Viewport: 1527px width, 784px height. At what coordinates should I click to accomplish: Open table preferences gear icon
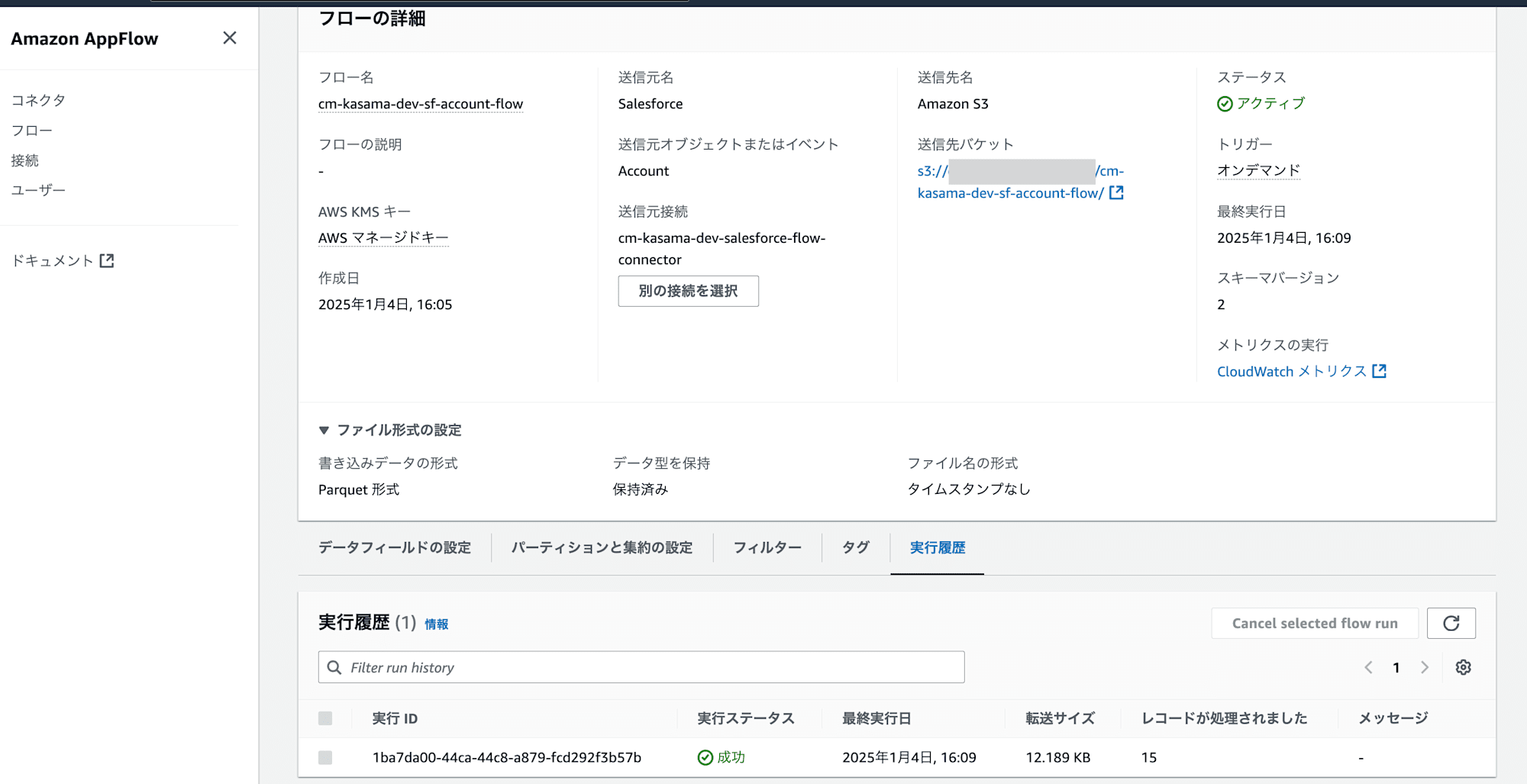[x=1463, y=667]
